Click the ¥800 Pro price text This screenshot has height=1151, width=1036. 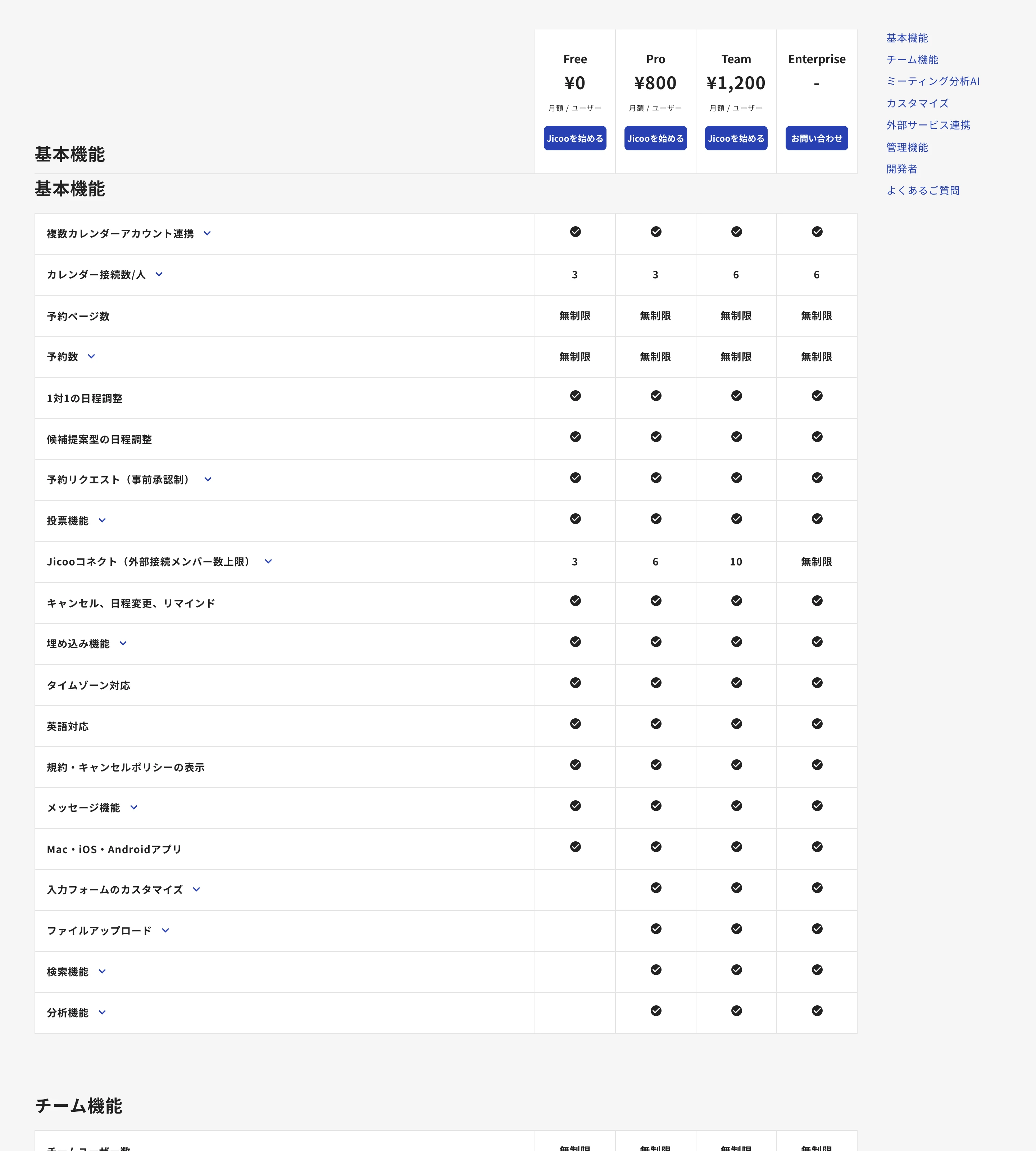point(655,83)
